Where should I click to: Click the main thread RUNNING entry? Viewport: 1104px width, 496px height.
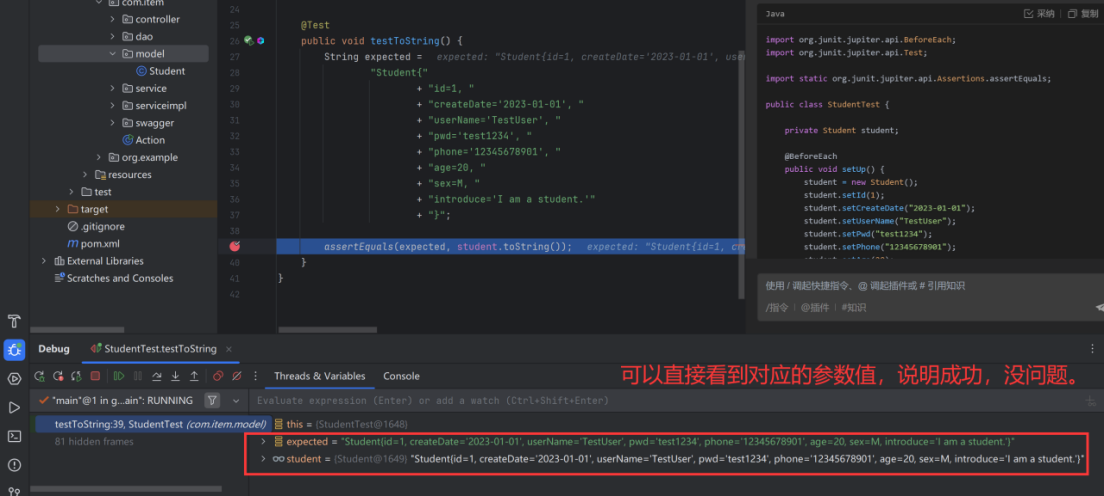tap(117, 400)
